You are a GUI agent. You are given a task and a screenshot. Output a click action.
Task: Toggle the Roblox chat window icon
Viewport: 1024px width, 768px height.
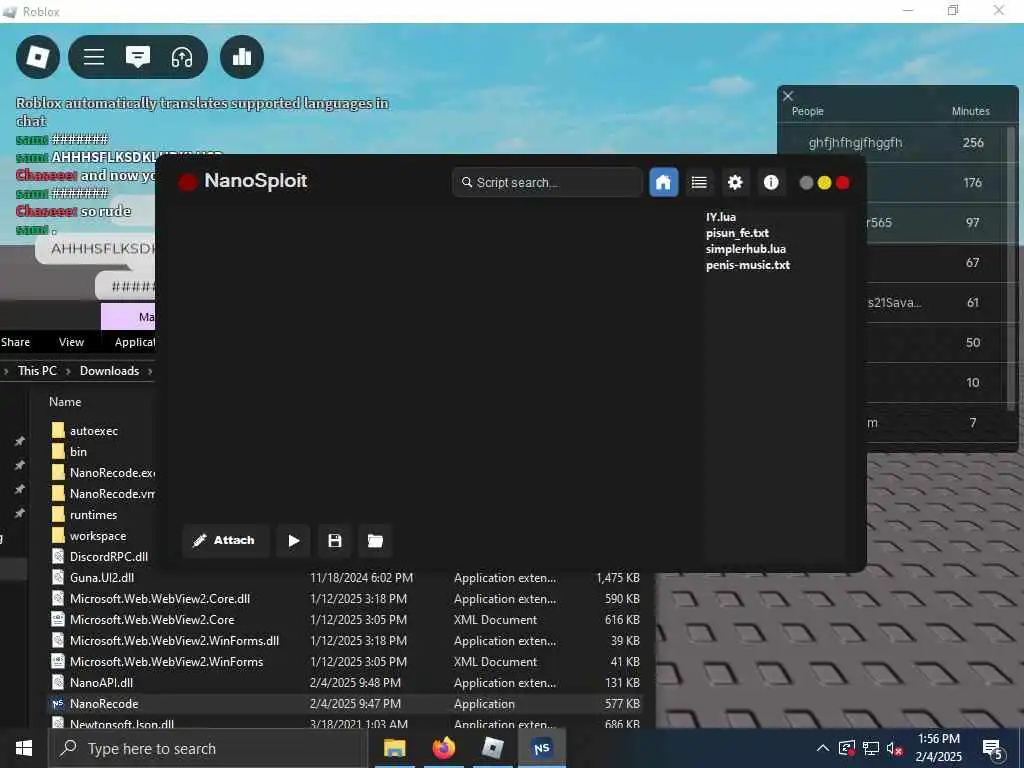[x=138, y=57]
